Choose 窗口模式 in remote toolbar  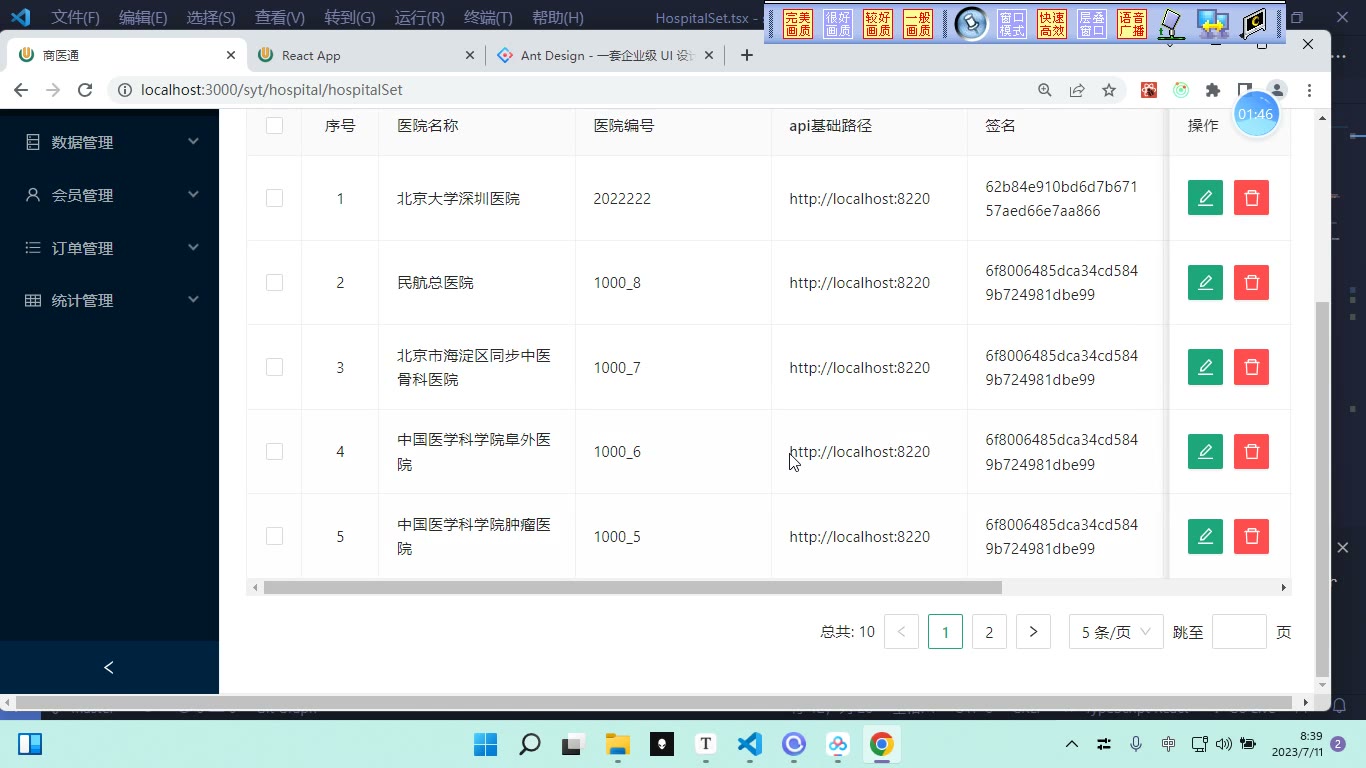click(1012, 24)
